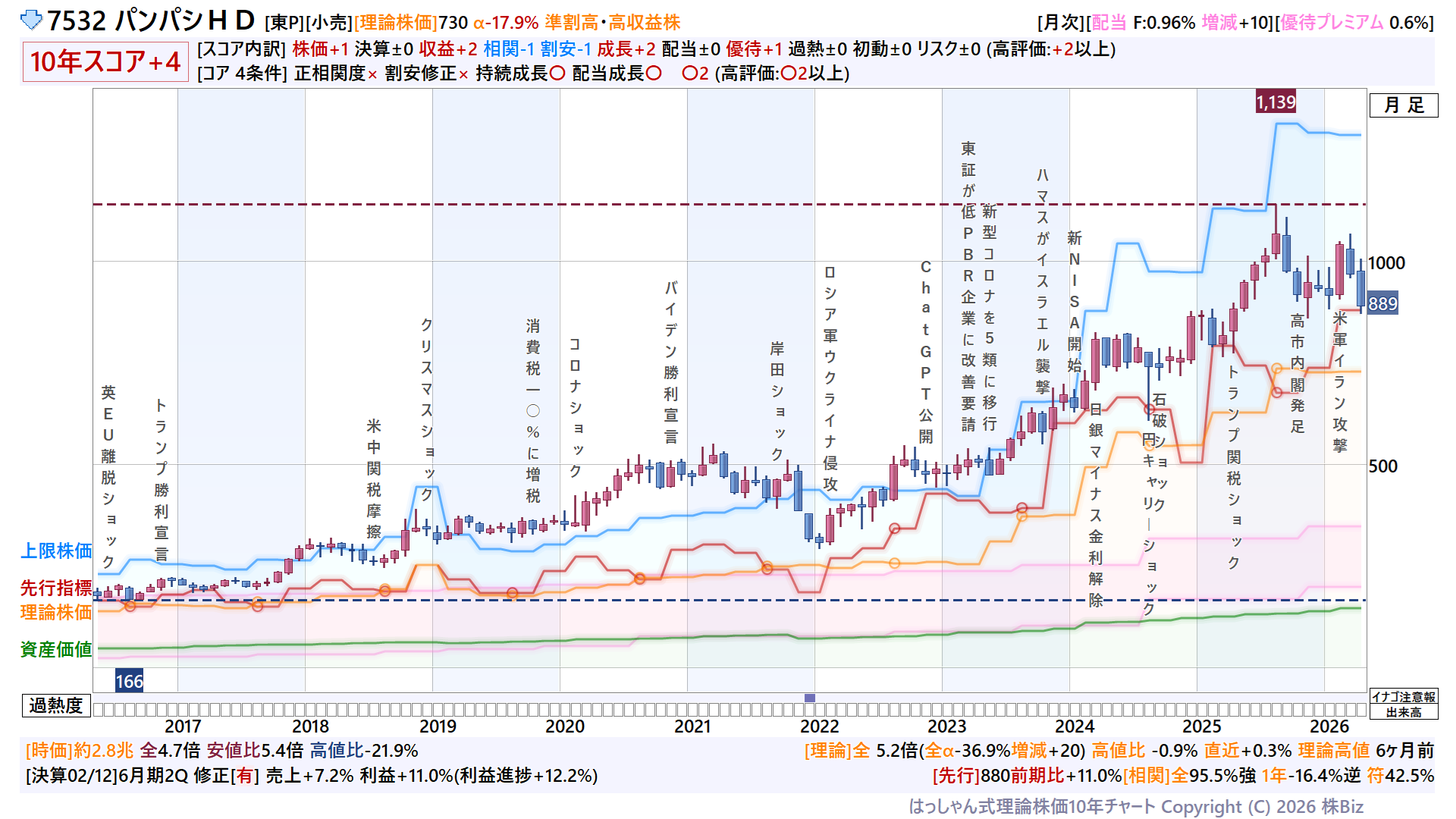
Task: Click the 割安-1 score item
Action: click(x=566, y=49)
